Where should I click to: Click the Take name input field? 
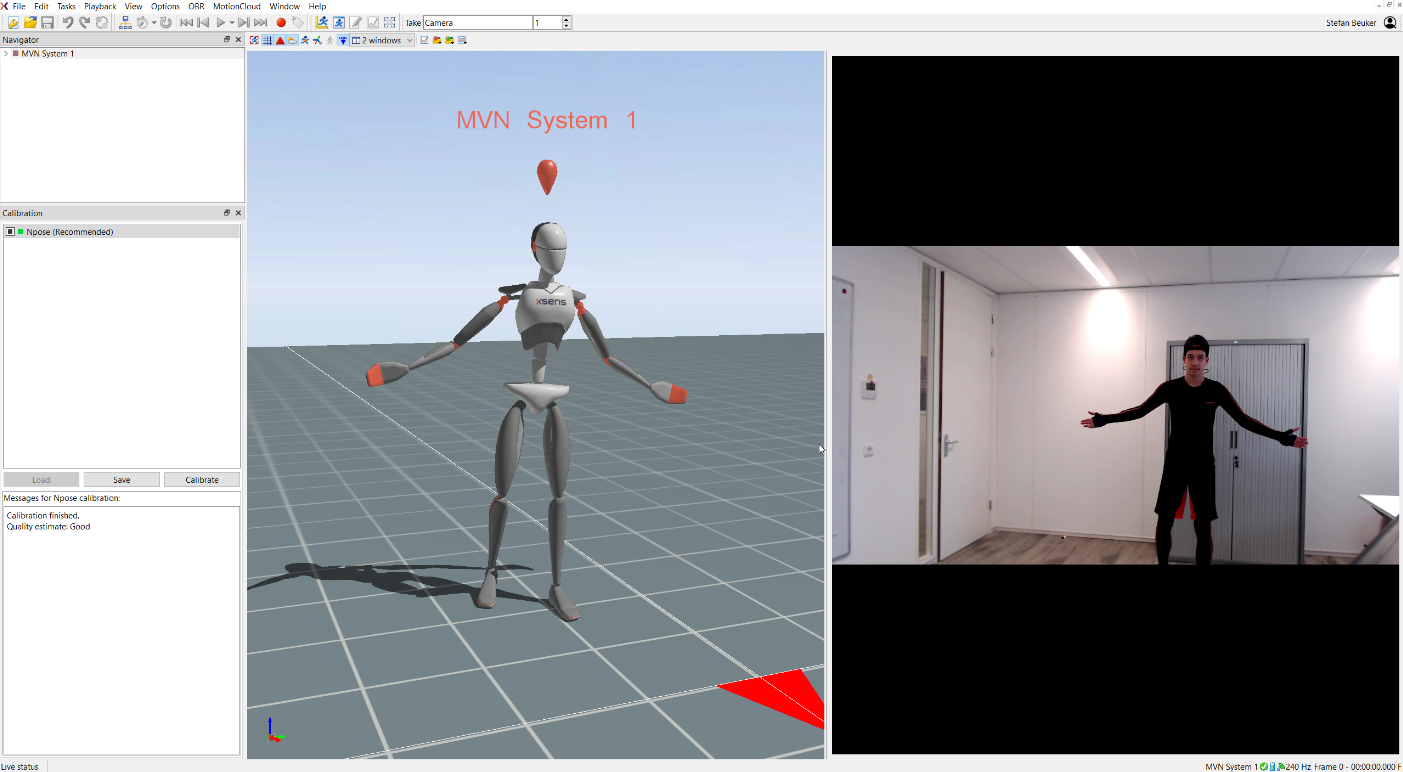(478, 22)
